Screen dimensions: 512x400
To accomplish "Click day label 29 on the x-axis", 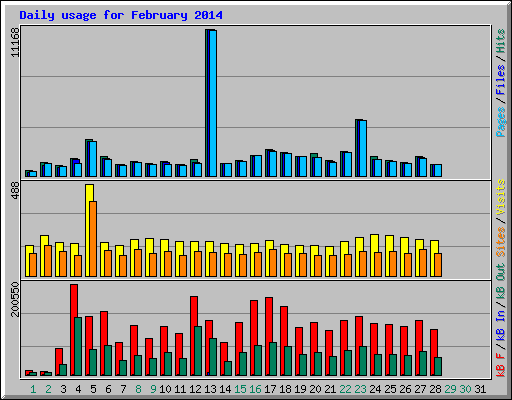I will [x=450, y=389].
